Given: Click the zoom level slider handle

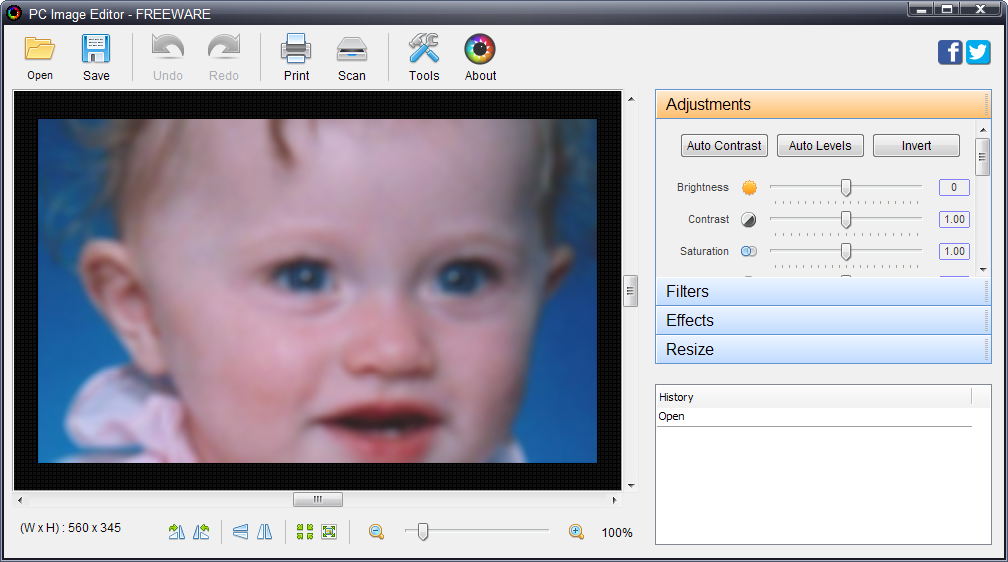Looking at the screenshot, I should click(x=423, y=531).
